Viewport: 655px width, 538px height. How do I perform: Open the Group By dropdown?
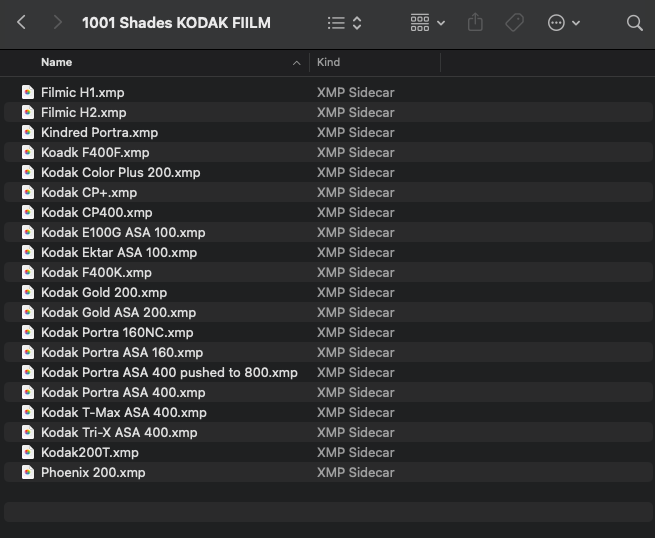click(427, 22)
